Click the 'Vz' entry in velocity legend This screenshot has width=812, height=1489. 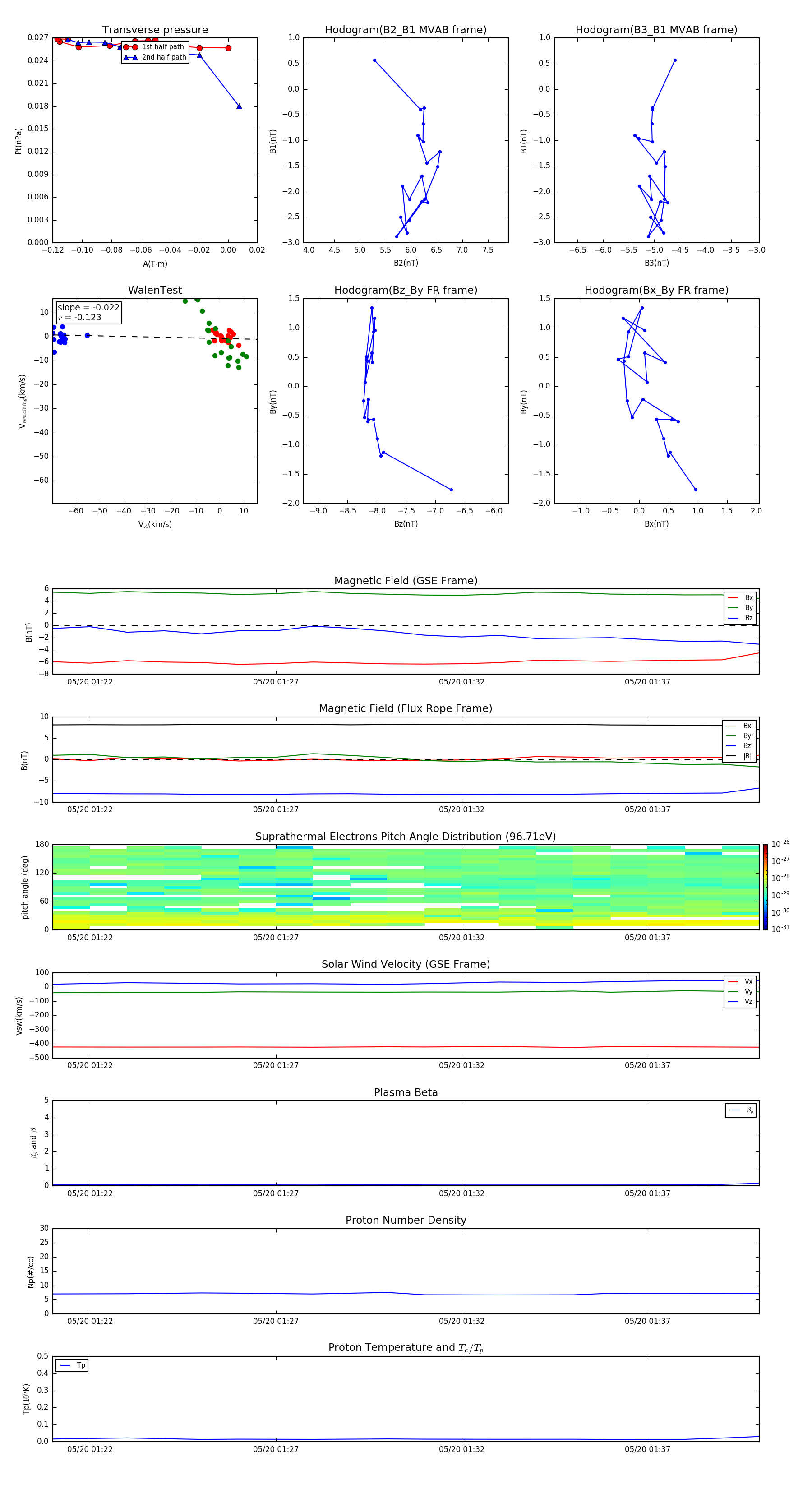tap(740, 1002)
